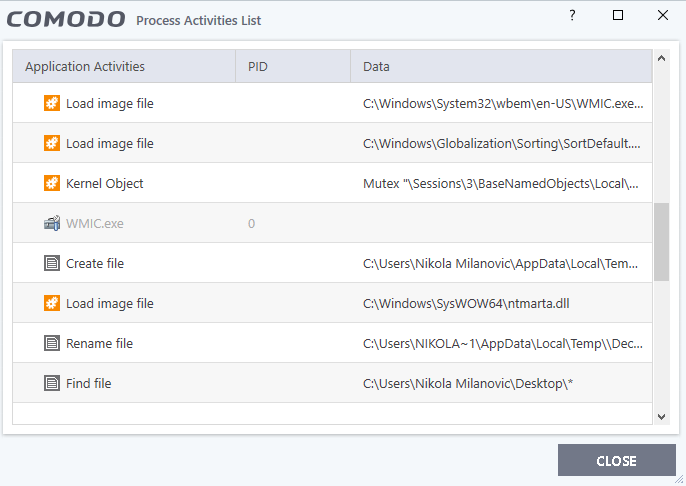Click the vertical scrollbar thumb
Viewport: 686px width, 486px height.
click(662, 242)
